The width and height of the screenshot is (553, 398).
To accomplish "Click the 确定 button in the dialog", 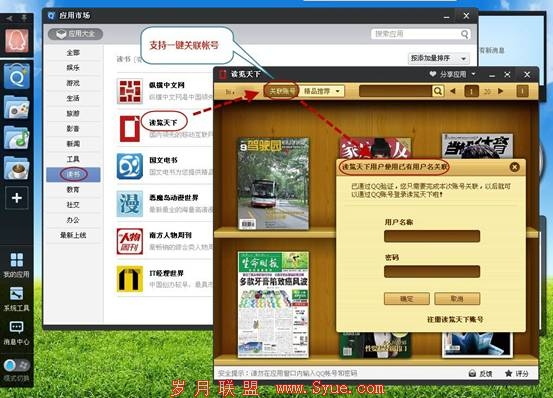I will click(407, 299).
